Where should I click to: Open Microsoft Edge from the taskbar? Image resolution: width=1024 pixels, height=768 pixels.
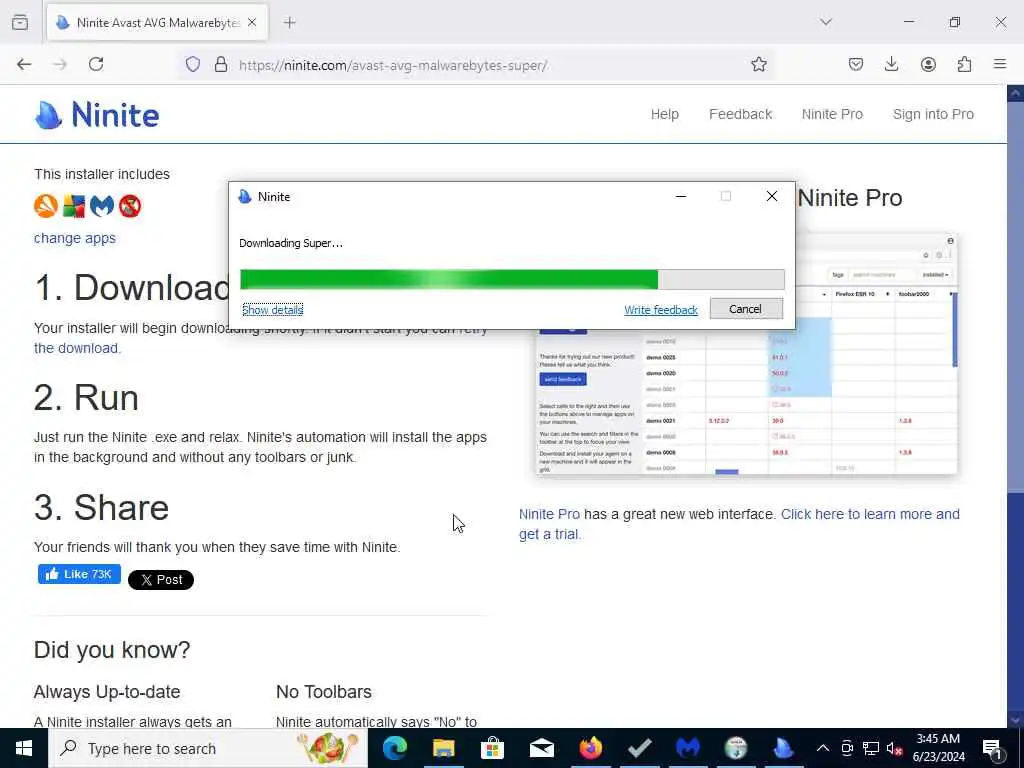394,748
